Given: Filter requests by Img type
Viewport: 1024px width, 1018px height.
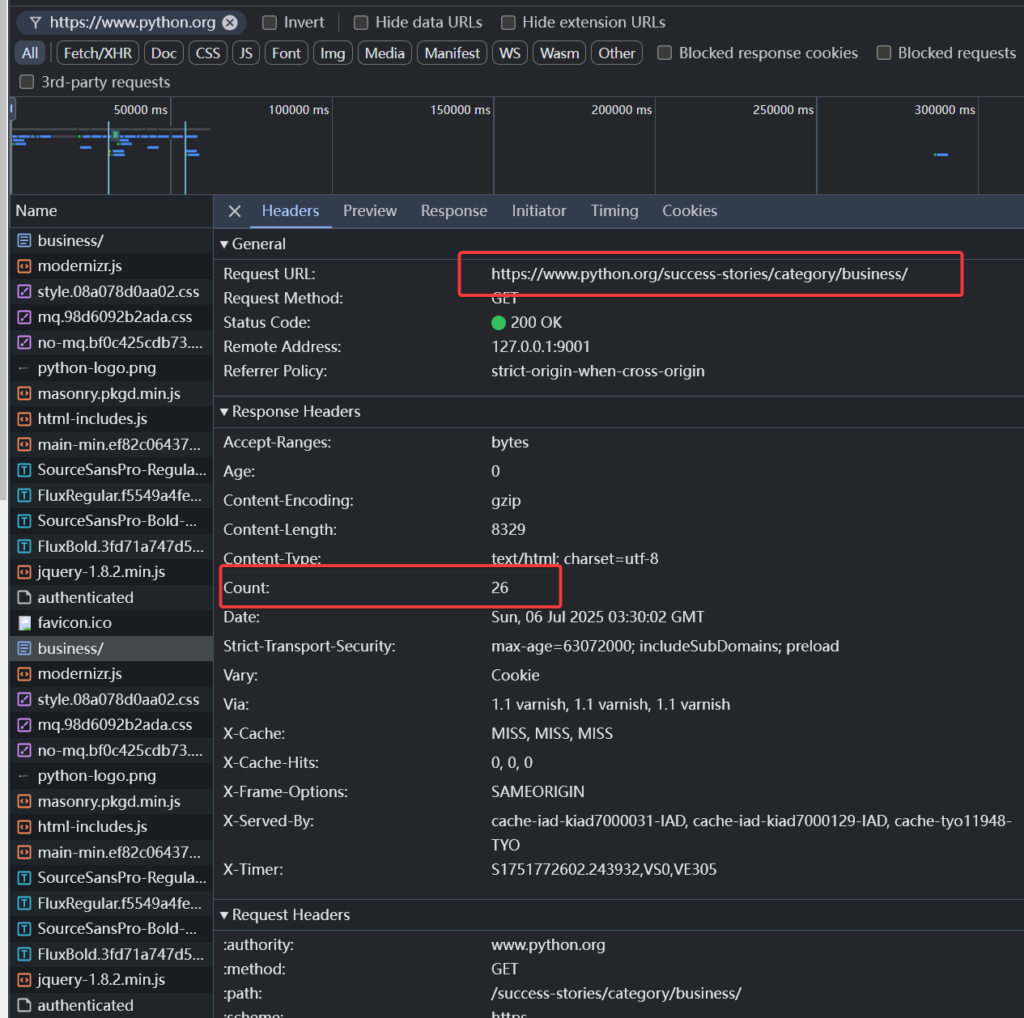Looking at the screenshot, I should click(x=332, y=53).
